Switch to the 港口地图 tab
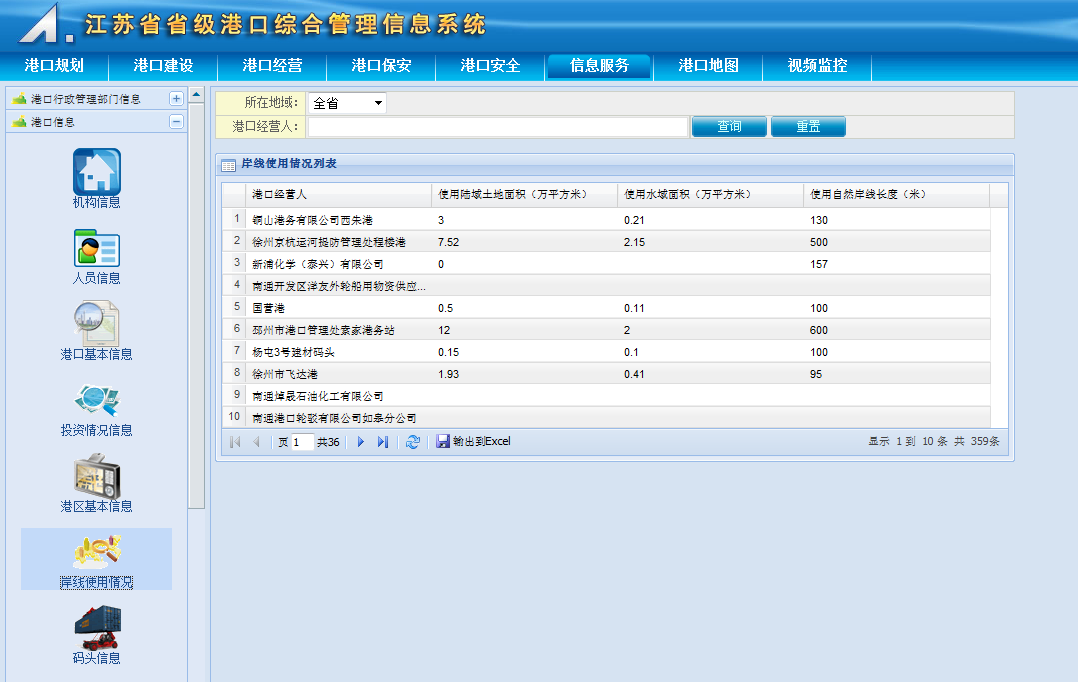 tap(708, 66)
